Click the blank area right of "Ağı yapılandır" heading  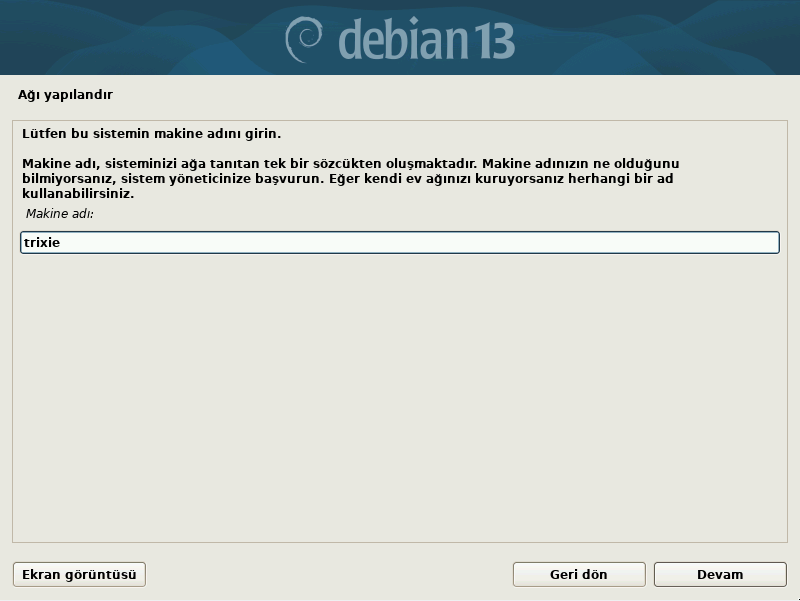(449, 95)
